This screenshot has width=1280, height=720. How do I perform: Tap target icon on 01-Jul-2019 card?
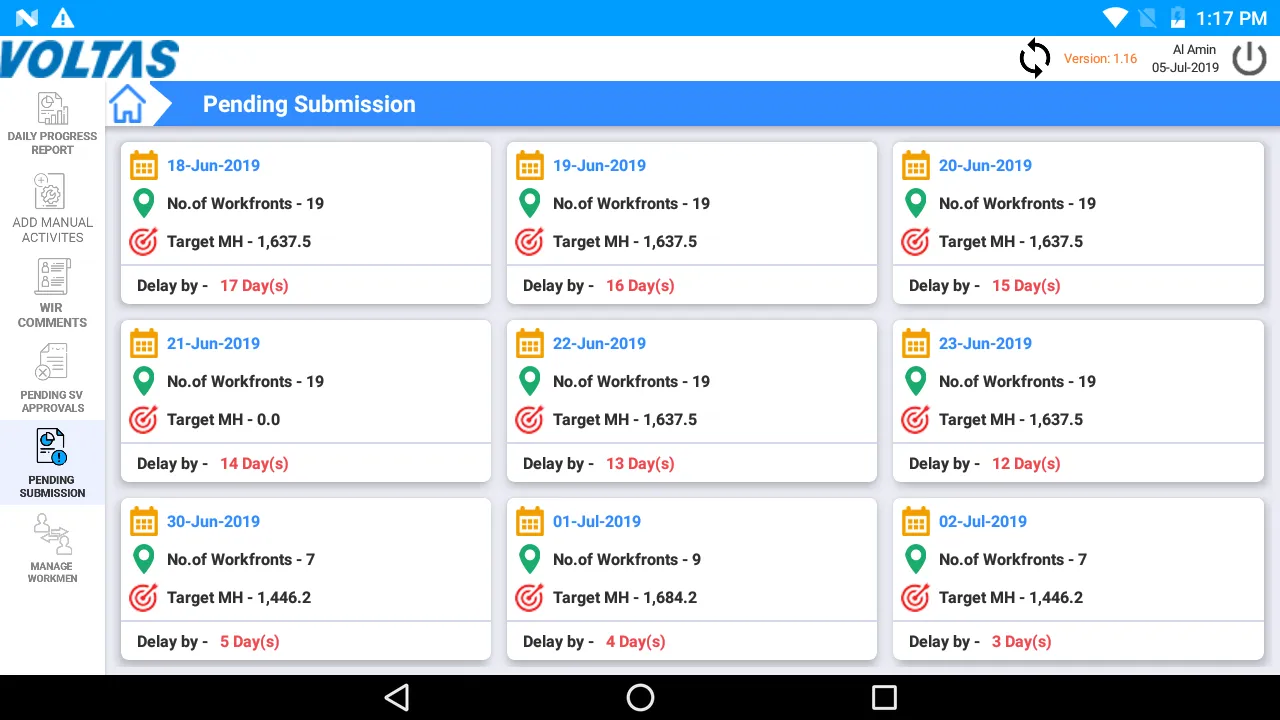530,598
